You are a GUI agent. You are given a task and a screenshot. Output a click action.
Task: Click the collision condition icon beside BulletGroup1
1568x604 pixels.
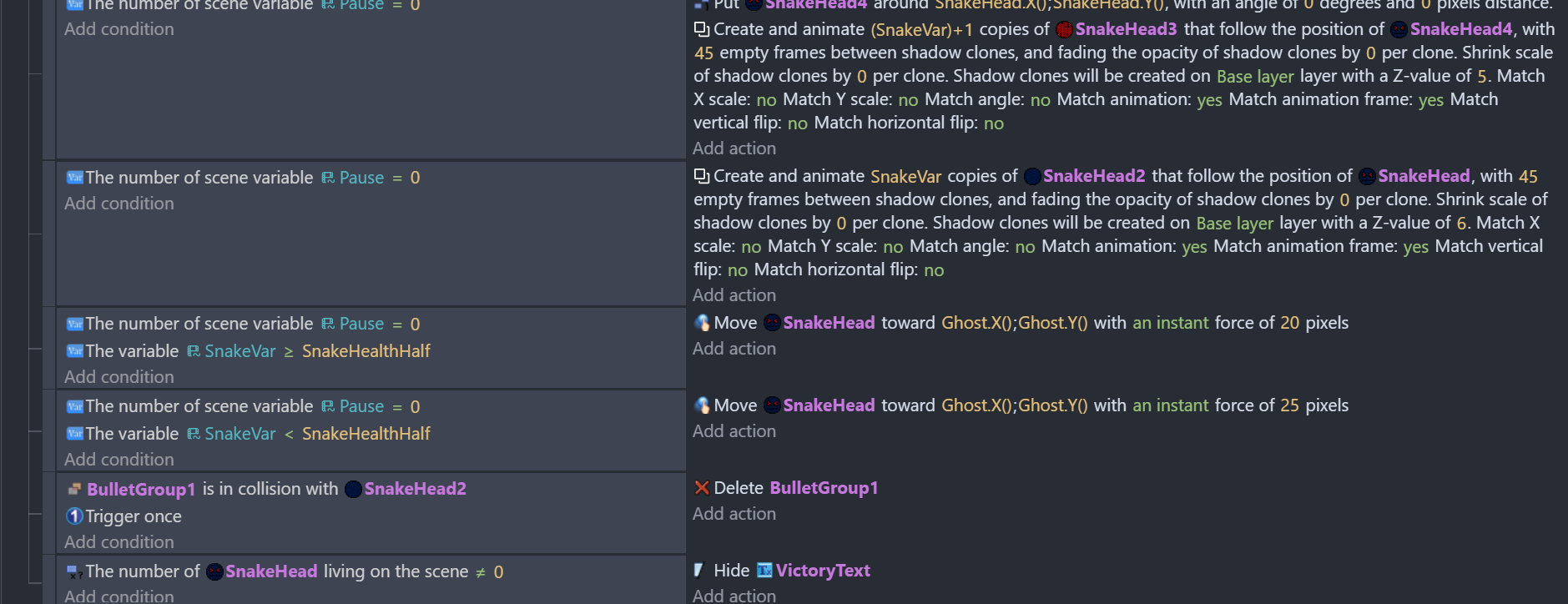[x=74, y=489]
